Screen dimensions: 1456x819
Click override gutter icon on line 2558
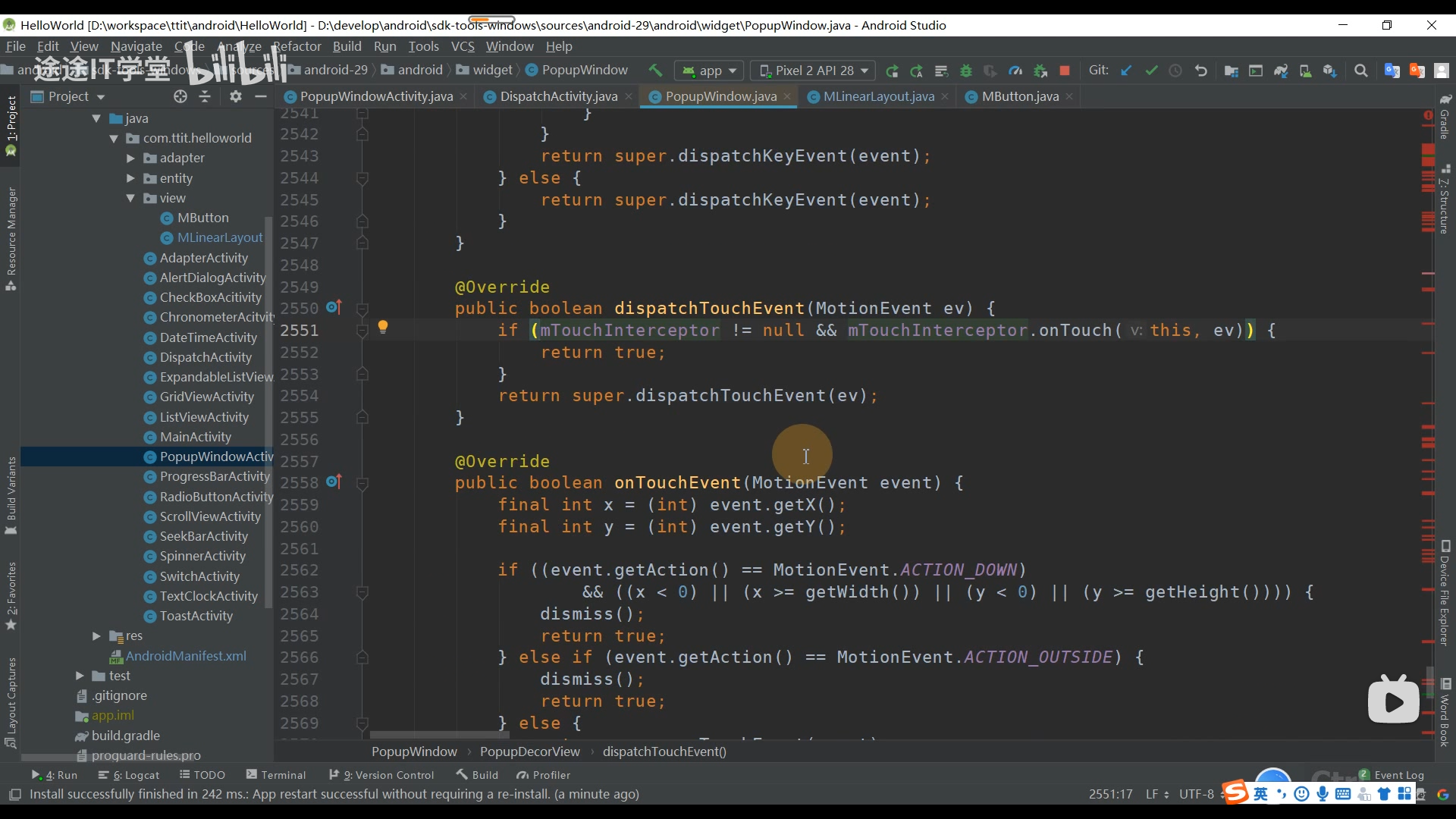pos(334,482)
